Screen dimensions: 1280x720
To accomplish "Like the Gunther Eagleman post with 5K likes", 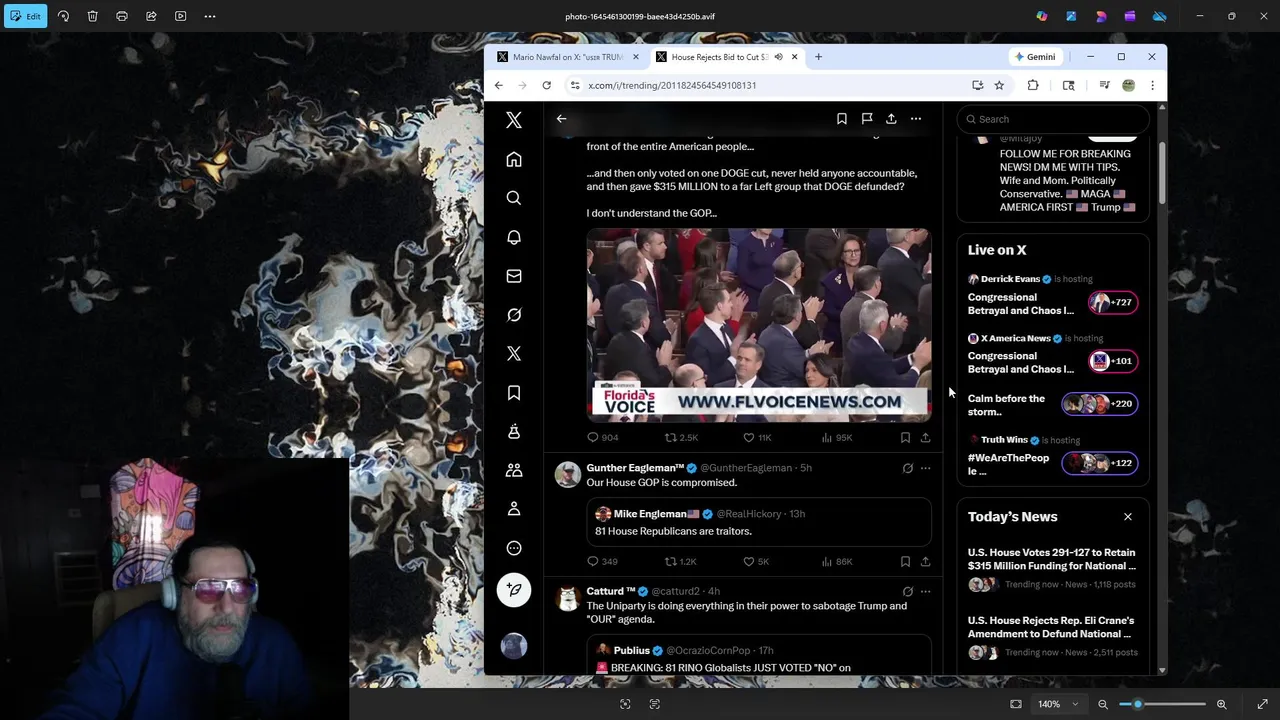I will pos(755,562).
